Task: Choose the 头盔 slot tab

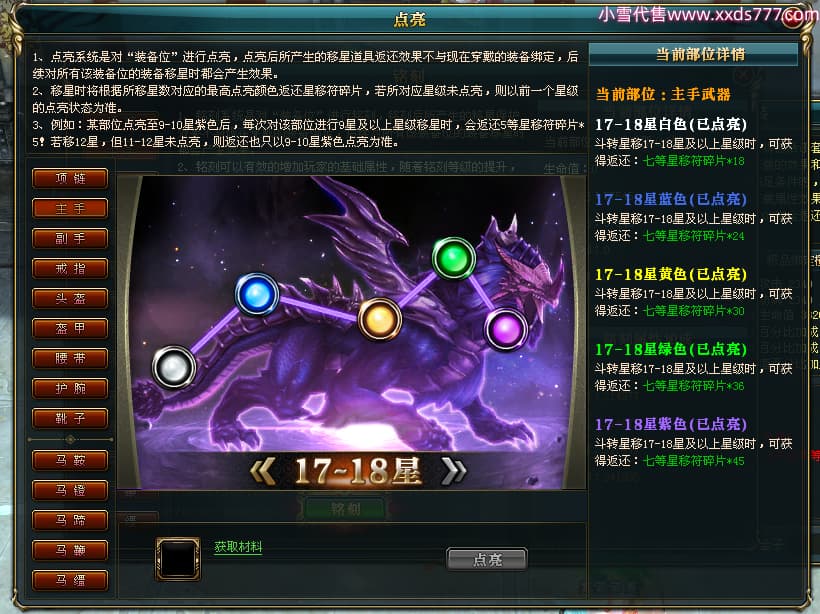Action: 70,298
